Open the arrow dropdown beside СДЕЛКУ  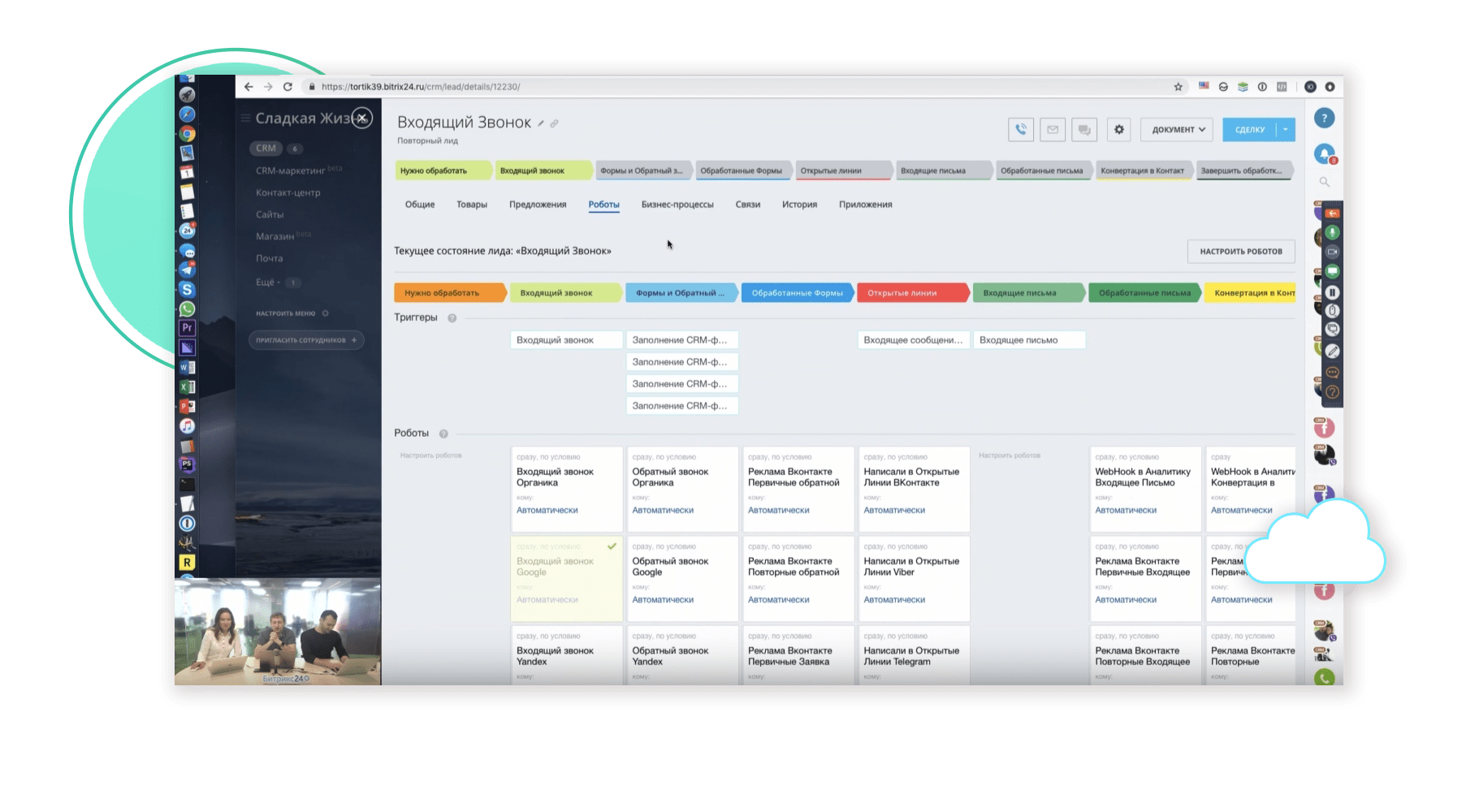[x=1285, y=129]
